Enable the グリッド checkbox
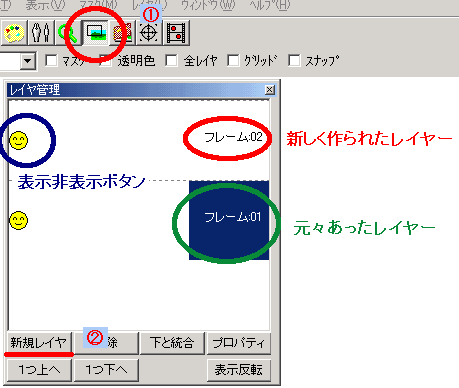The image size is (459, 388). [x=233, y=61]
